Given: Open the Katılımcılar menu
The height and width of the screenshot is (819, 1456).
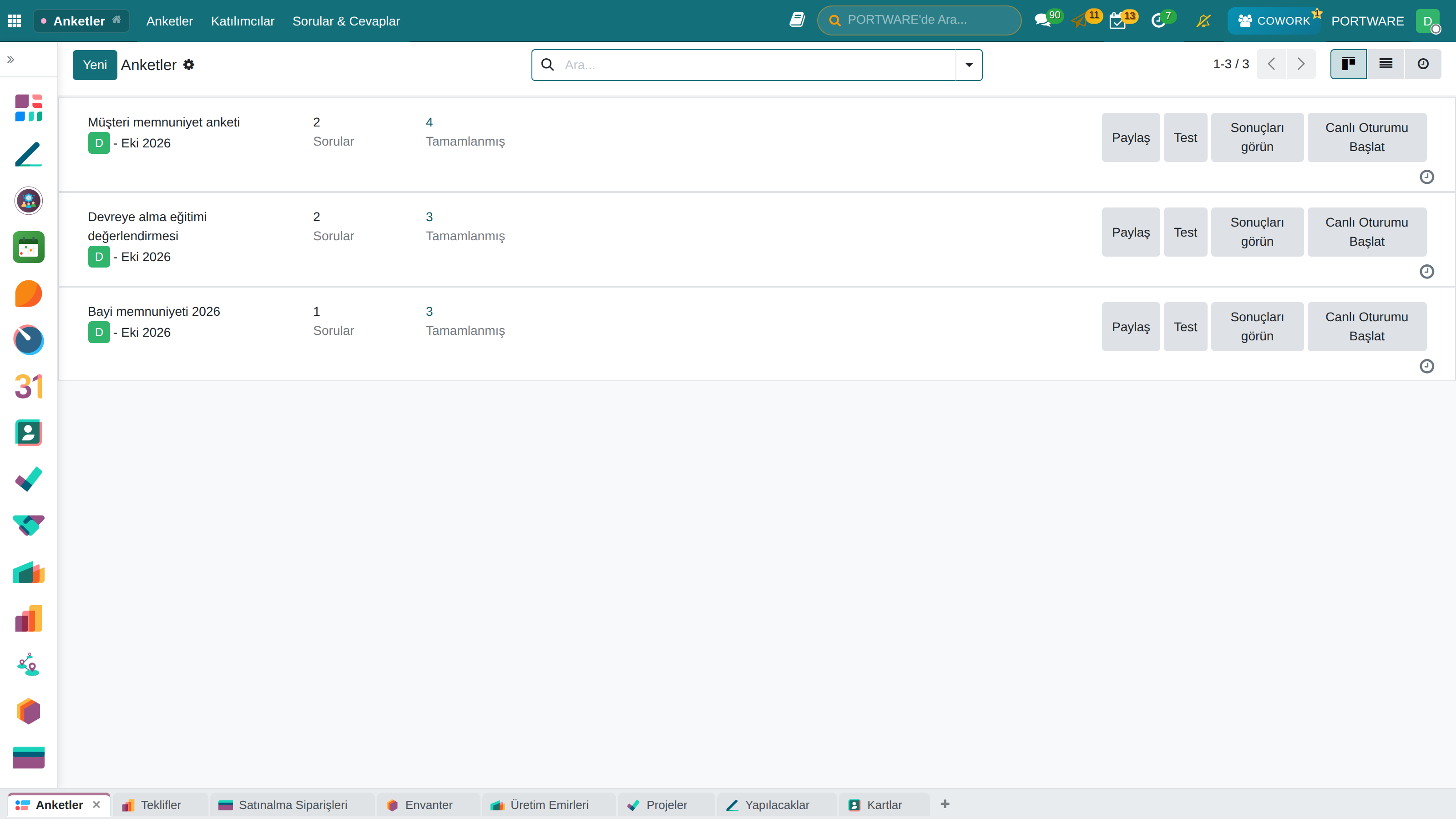Looking at the screenshot, I should 243,21.
